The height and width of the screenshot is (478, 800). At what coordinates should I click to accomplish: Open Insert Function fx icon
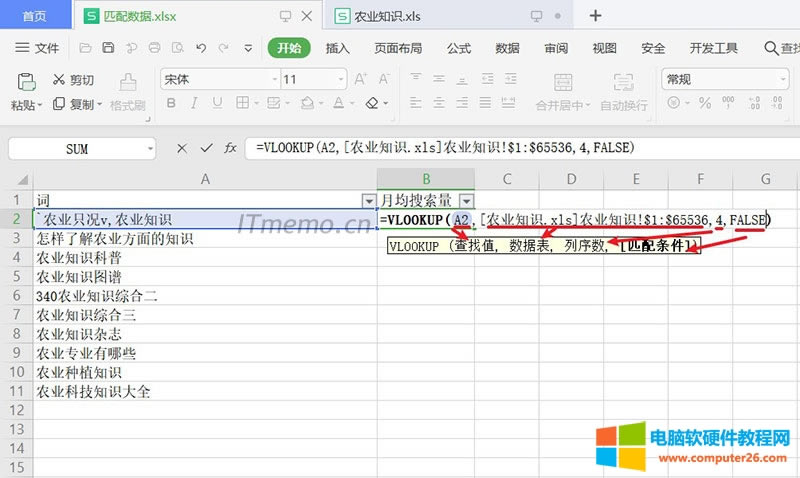point(231,148)
